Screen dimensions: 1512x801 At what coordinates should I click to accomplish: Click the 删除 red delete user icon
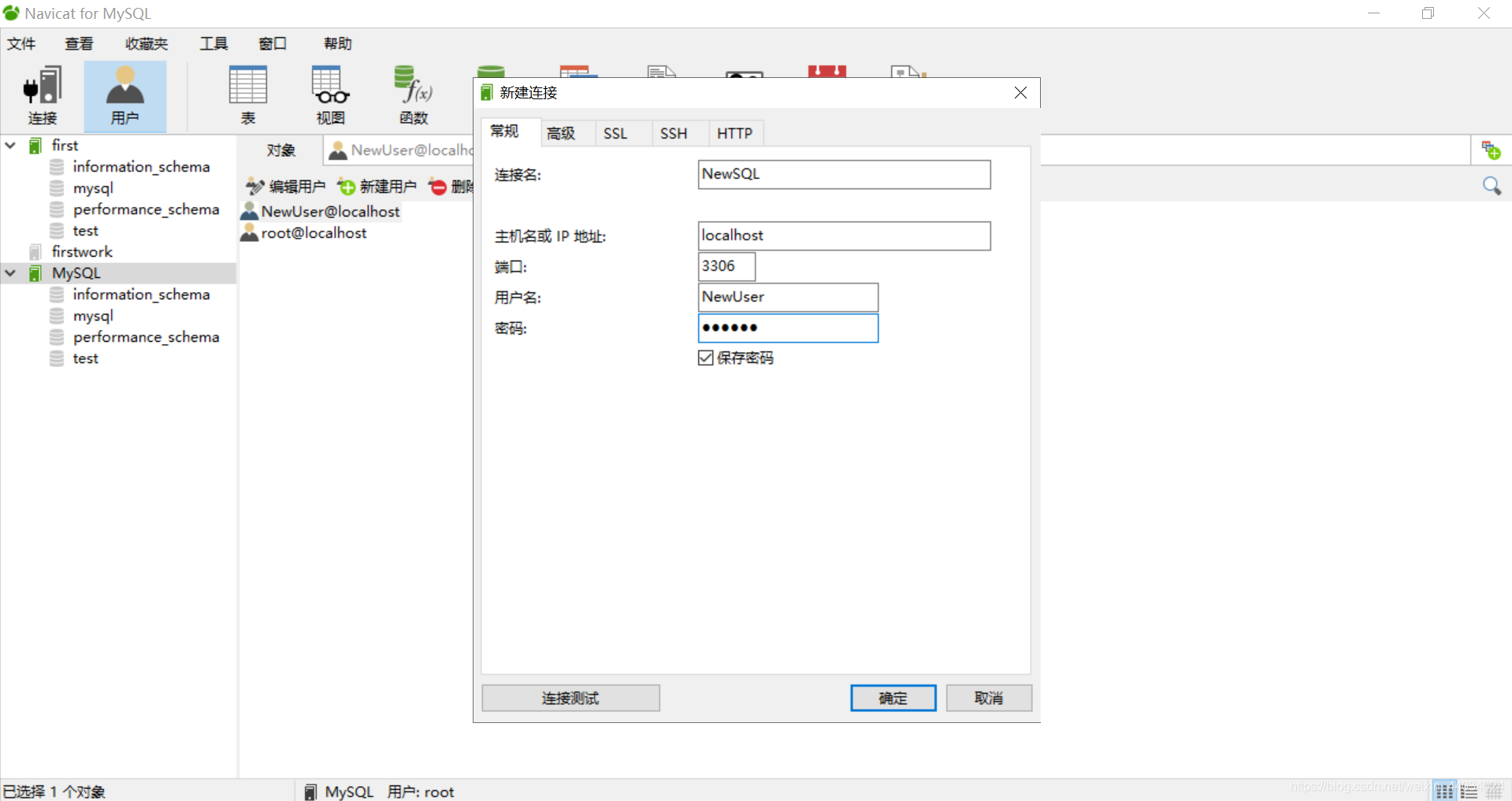coord(438,186)
